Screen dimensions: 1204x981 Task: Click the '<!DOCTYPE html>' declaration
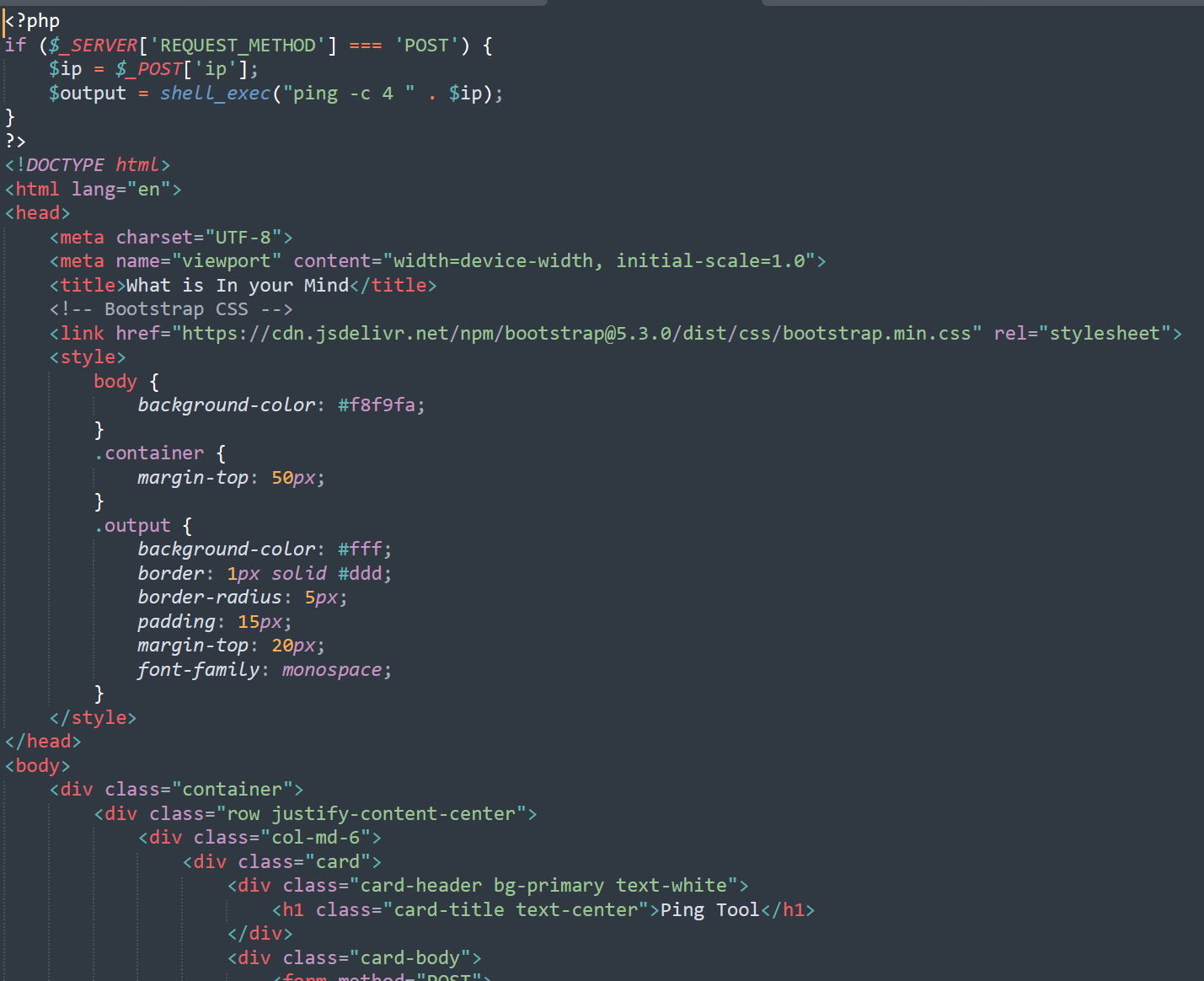(x=88, y=165)
